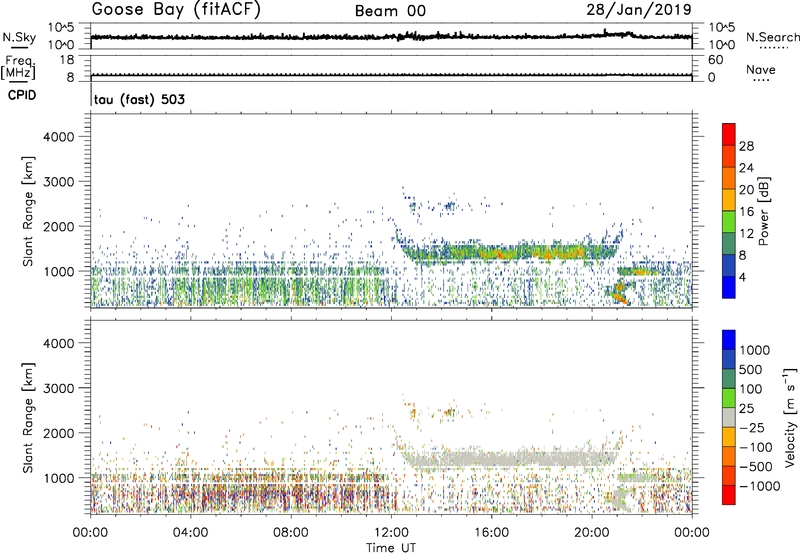Select the "Beam 00" label
800x554 pixels.
pyautogui.click(x=390, y=11)
